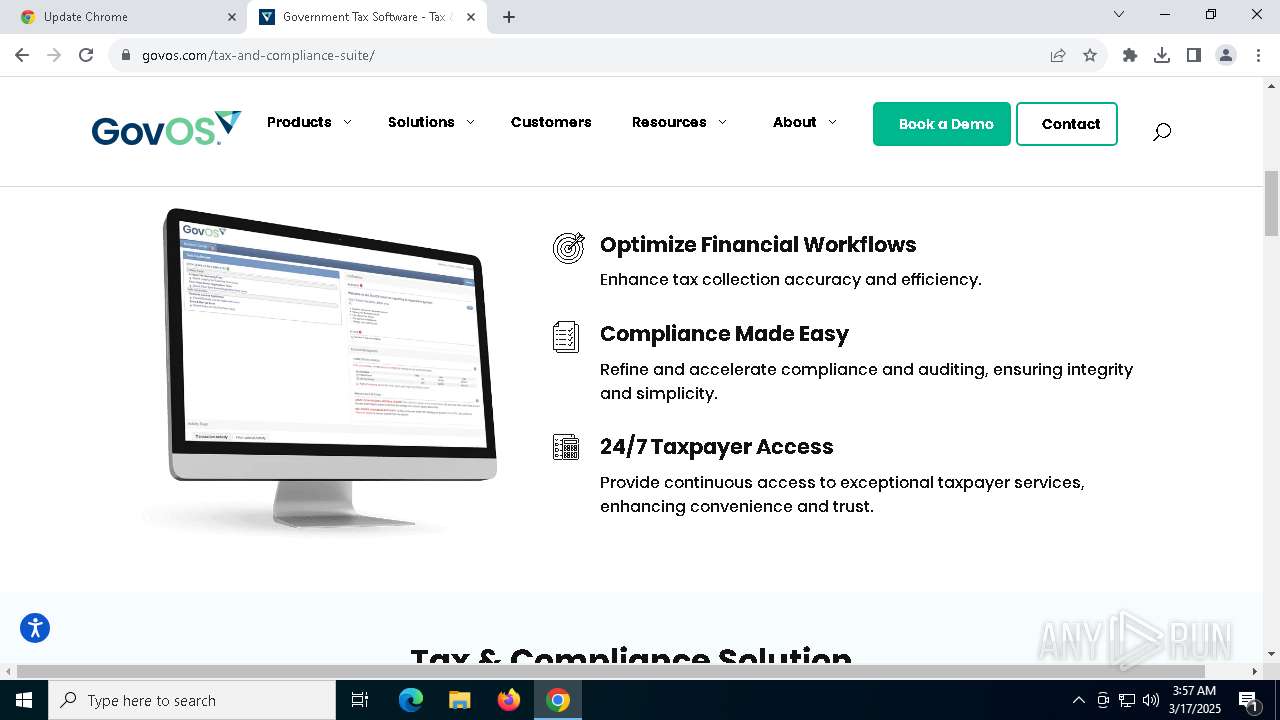
Task: Open the Chrome profile avatar
Action: (x=1226, y=55)
